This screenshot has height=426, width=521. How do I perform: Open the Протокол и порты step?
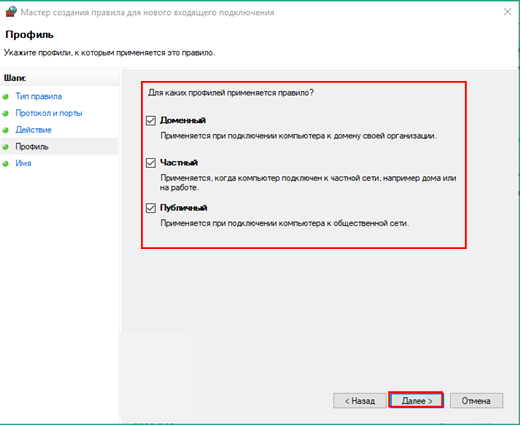[49, 113]
